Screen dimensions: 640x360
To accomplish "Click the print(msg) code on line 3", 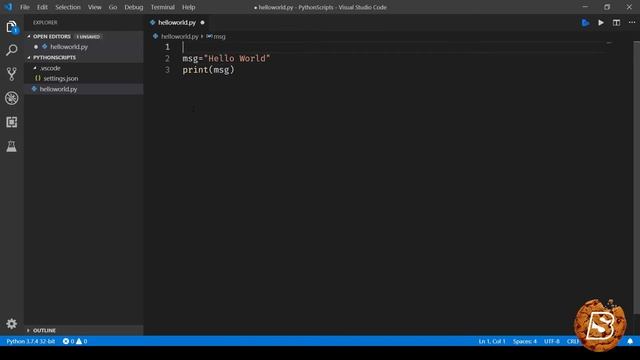I will tap(209, 70).
